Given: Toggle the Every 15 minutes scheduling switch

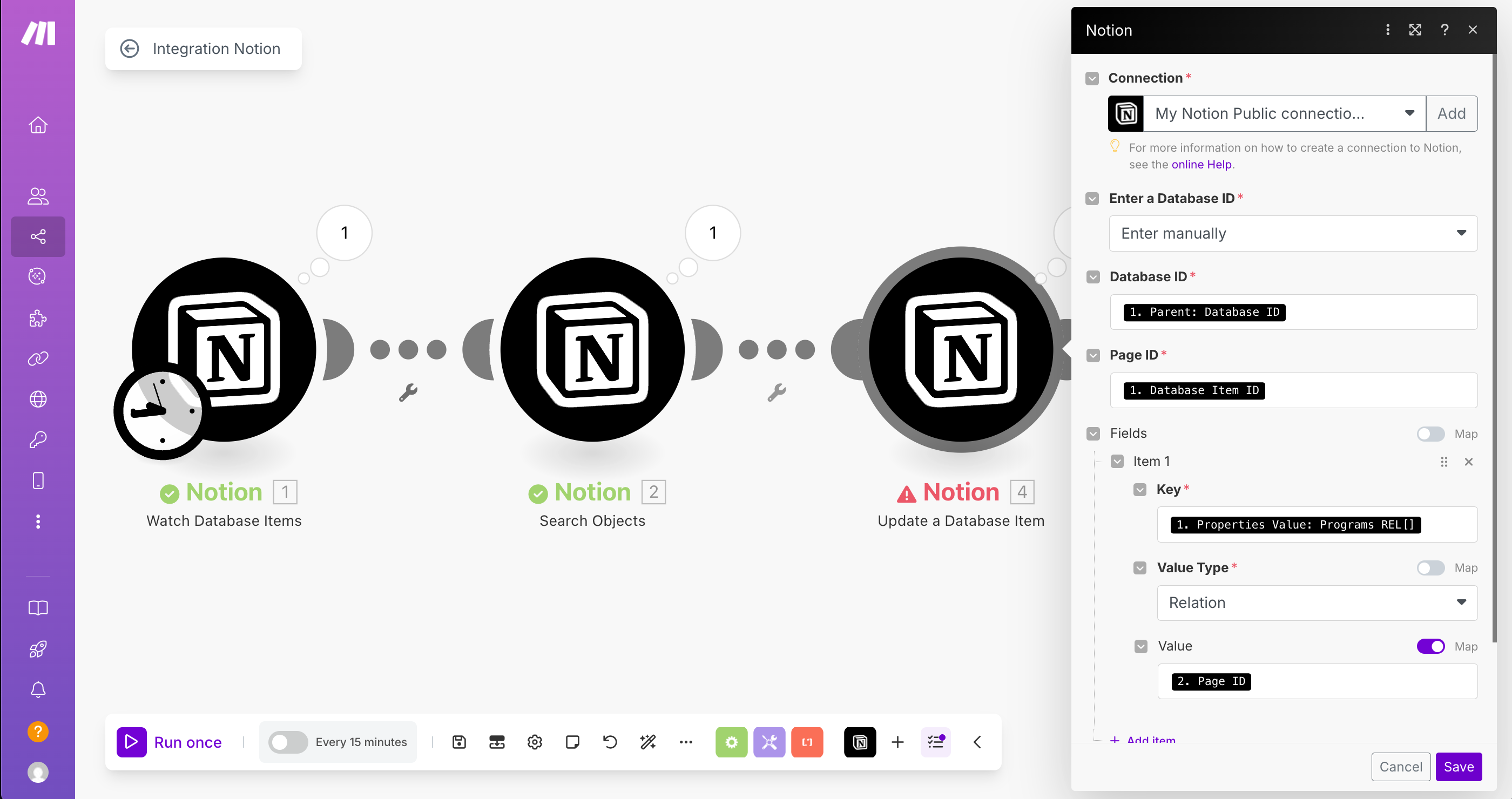Looking at the screenshot, I should [x=288, y=742].
